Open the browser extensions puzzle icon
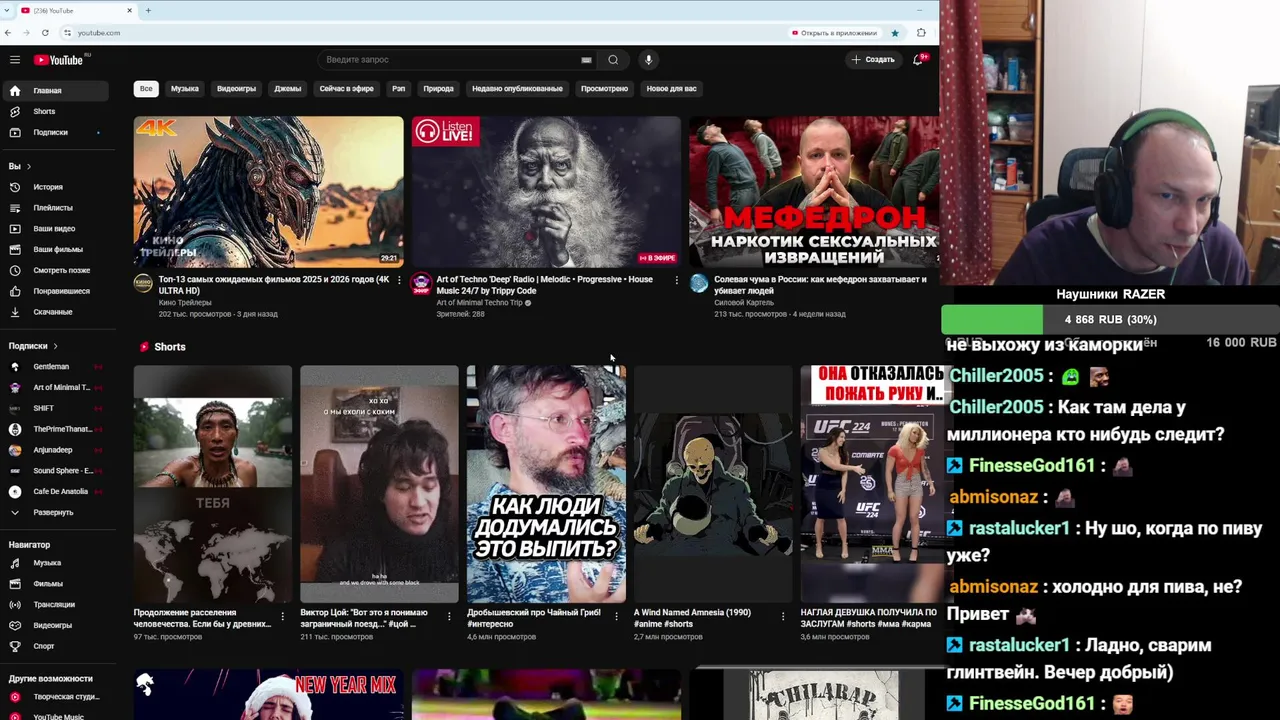 coord(921,33)
